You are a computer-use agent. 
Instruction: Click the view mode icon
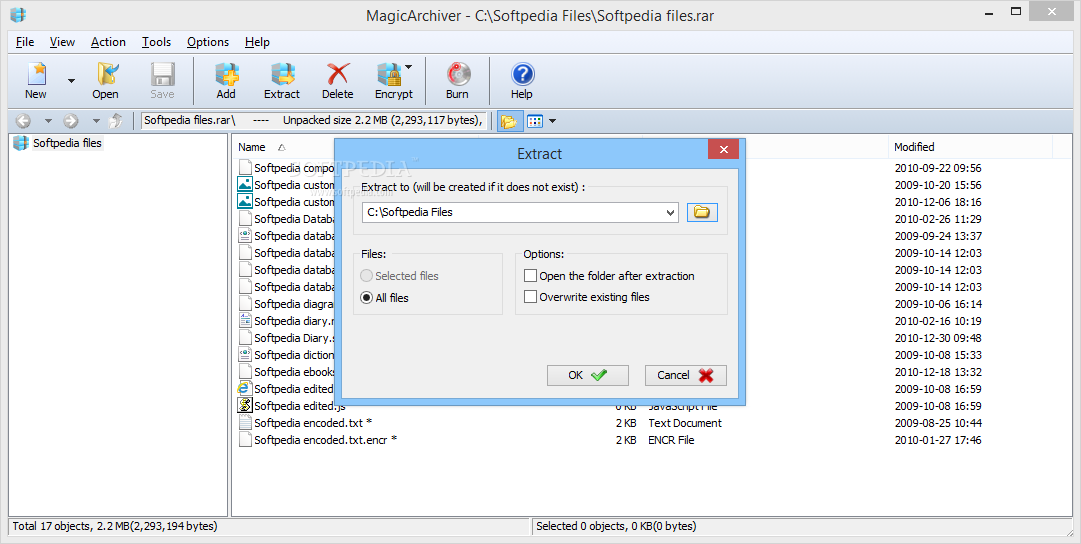[535, 121]
